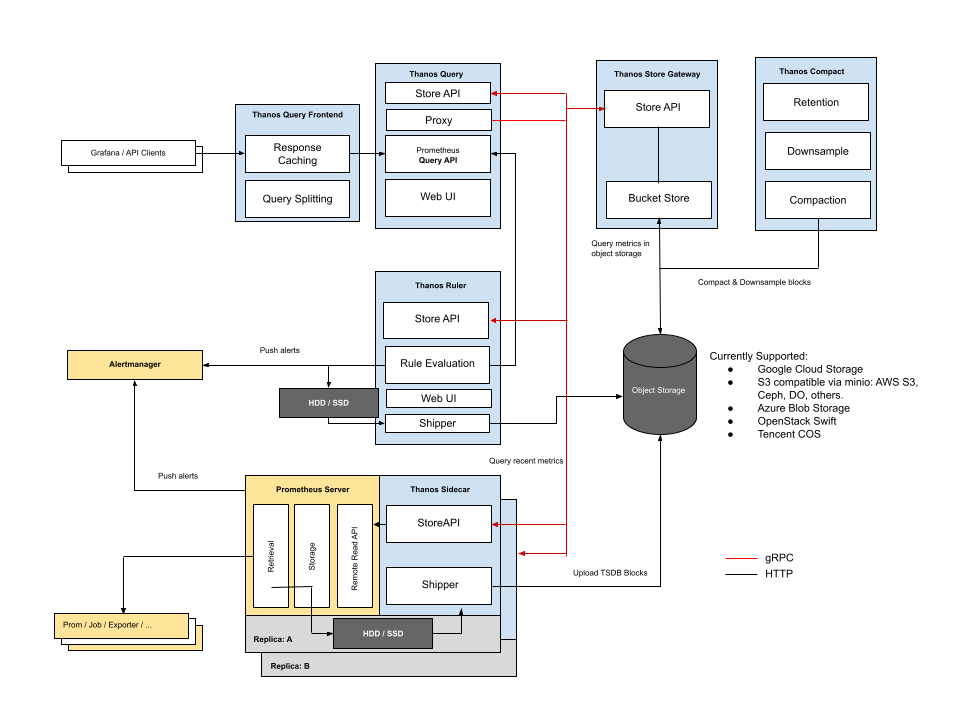
Task: Click the Store API button in Thanos Query
Action: pos(438,92)
